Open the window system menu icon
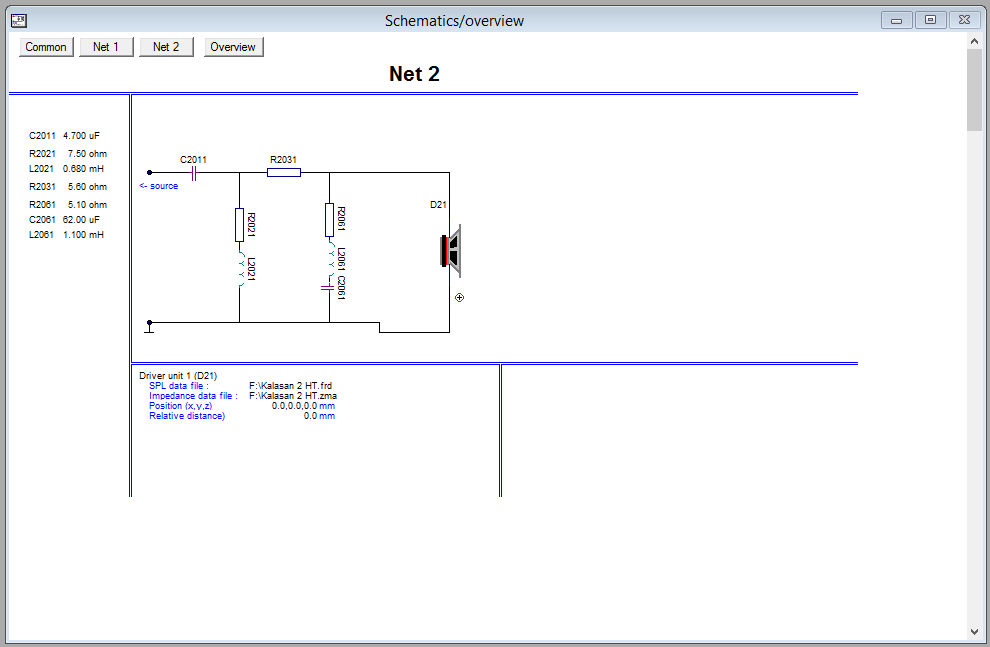Image resolution: width=990 pixels, height=647 pixels. (x=18, y=20)
